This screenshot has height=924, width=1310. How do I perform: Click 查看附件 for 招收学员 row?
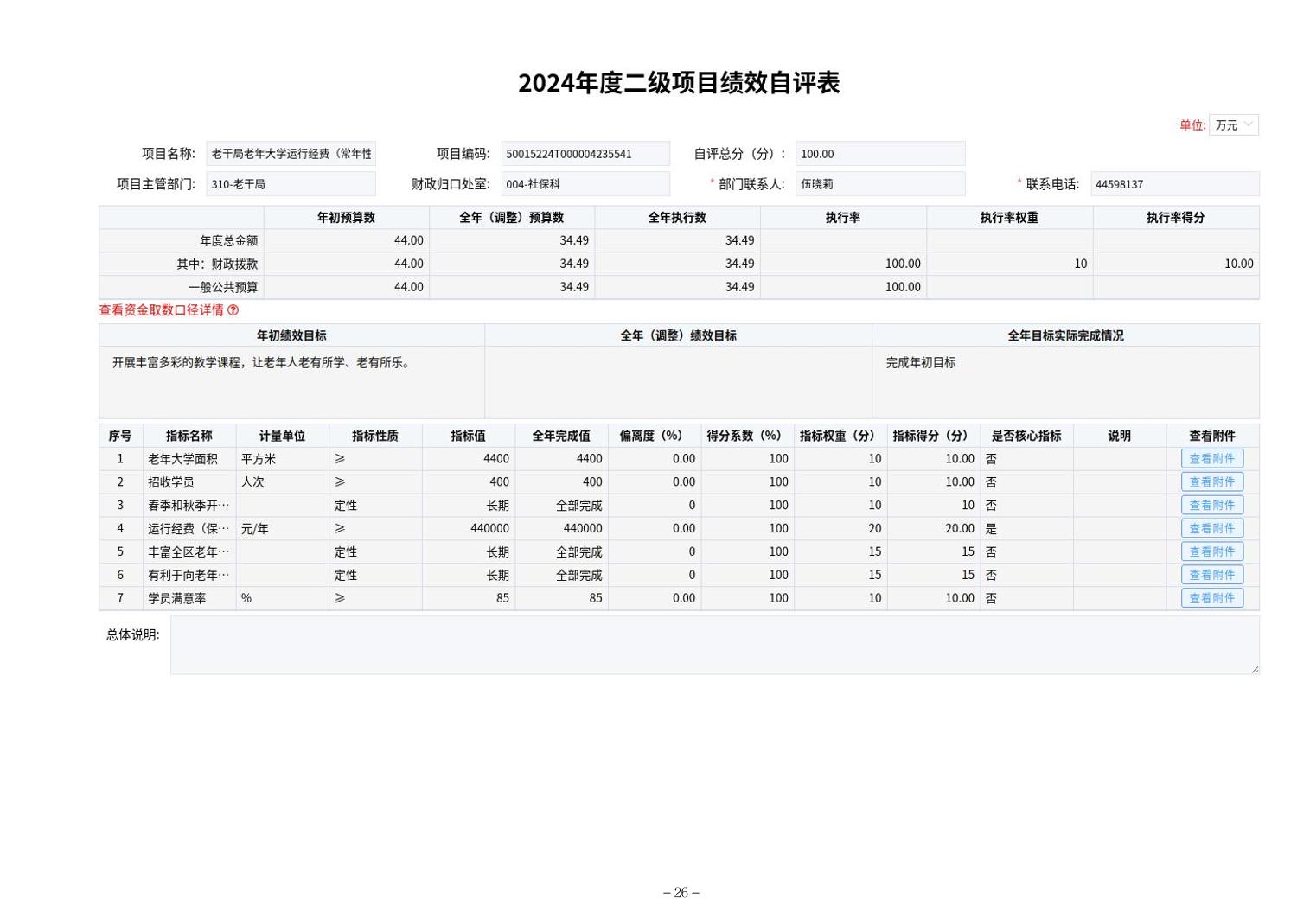point(1211,482)
